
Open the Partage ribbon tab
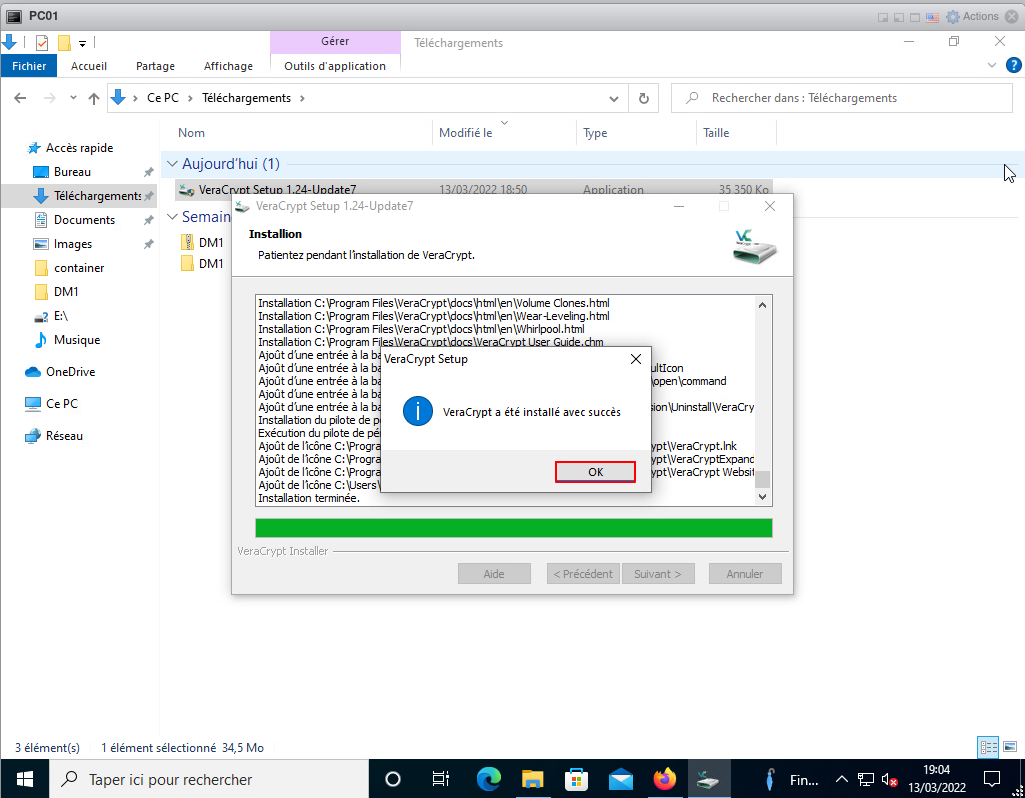tap(155, 66)
